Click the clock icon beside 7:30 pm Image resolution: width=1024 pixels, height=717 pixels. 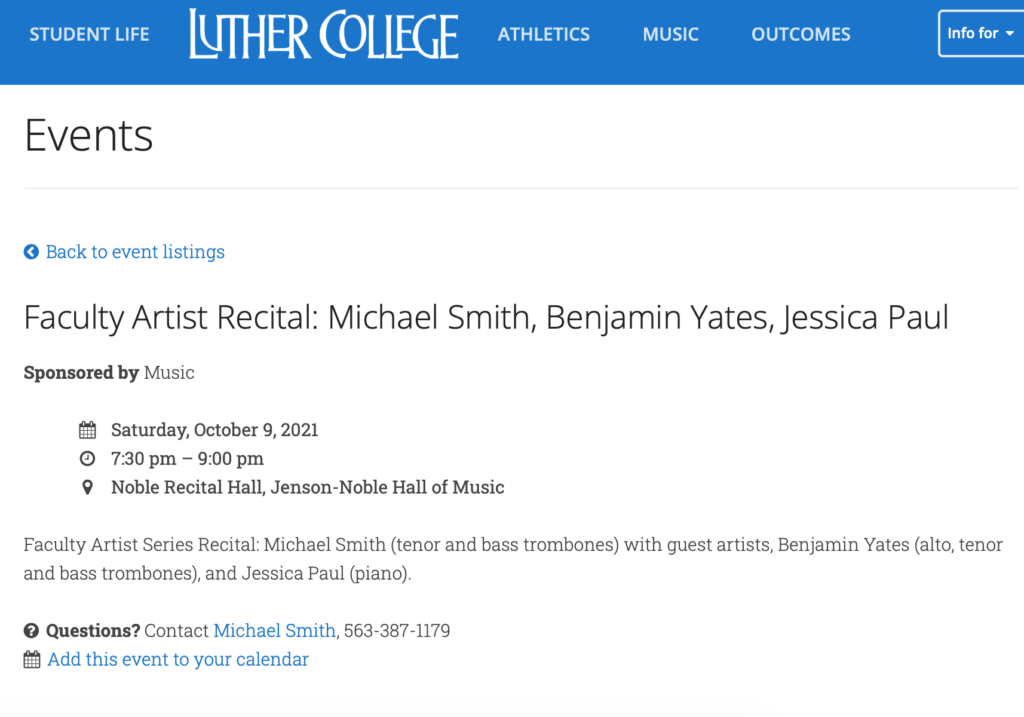(x=88, y=458)
